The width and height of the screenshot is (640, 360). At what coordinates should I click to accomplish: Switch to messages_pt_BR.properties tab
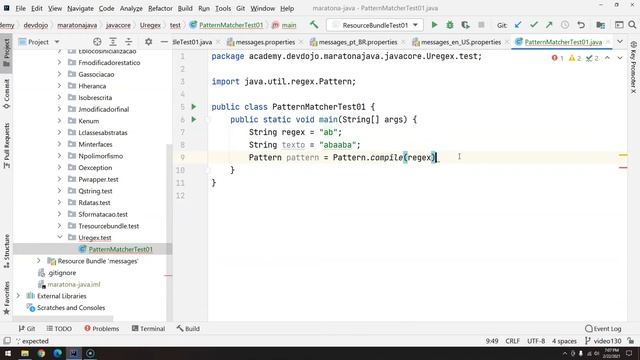(x=358, y=42)
